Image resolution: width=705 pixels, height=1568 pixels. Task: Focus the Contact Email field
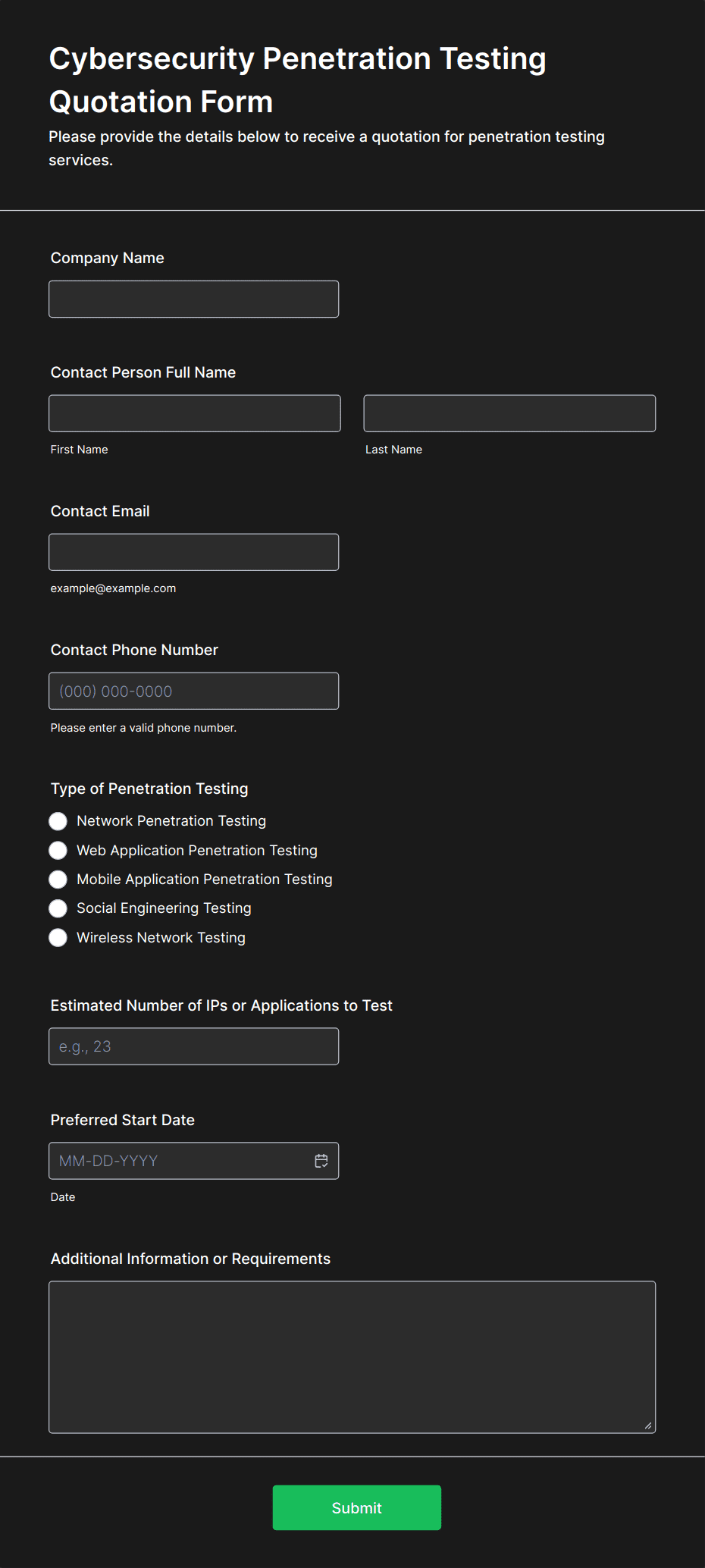(194, 552)
